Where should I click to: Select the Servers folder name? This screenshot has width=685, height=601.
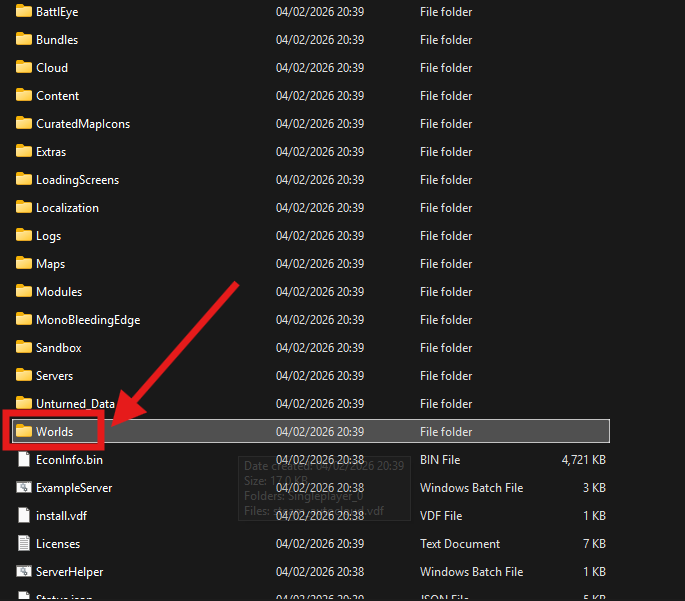click(x=54, y=376)
